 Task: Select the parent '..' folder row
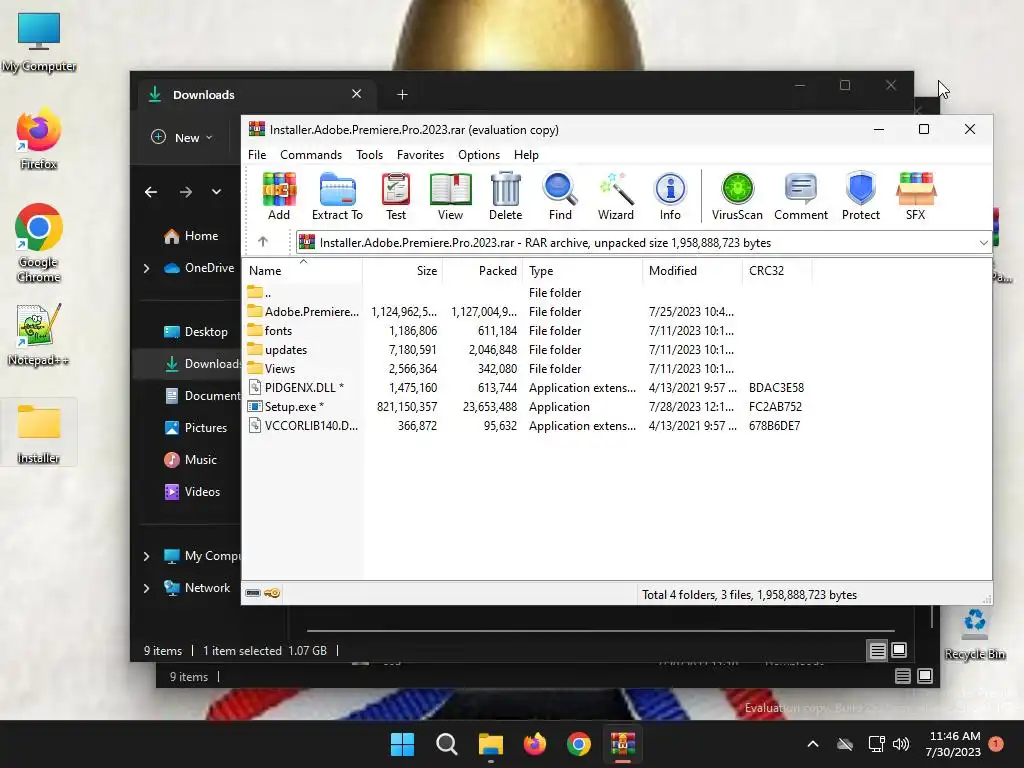click(x=526, y=293)
